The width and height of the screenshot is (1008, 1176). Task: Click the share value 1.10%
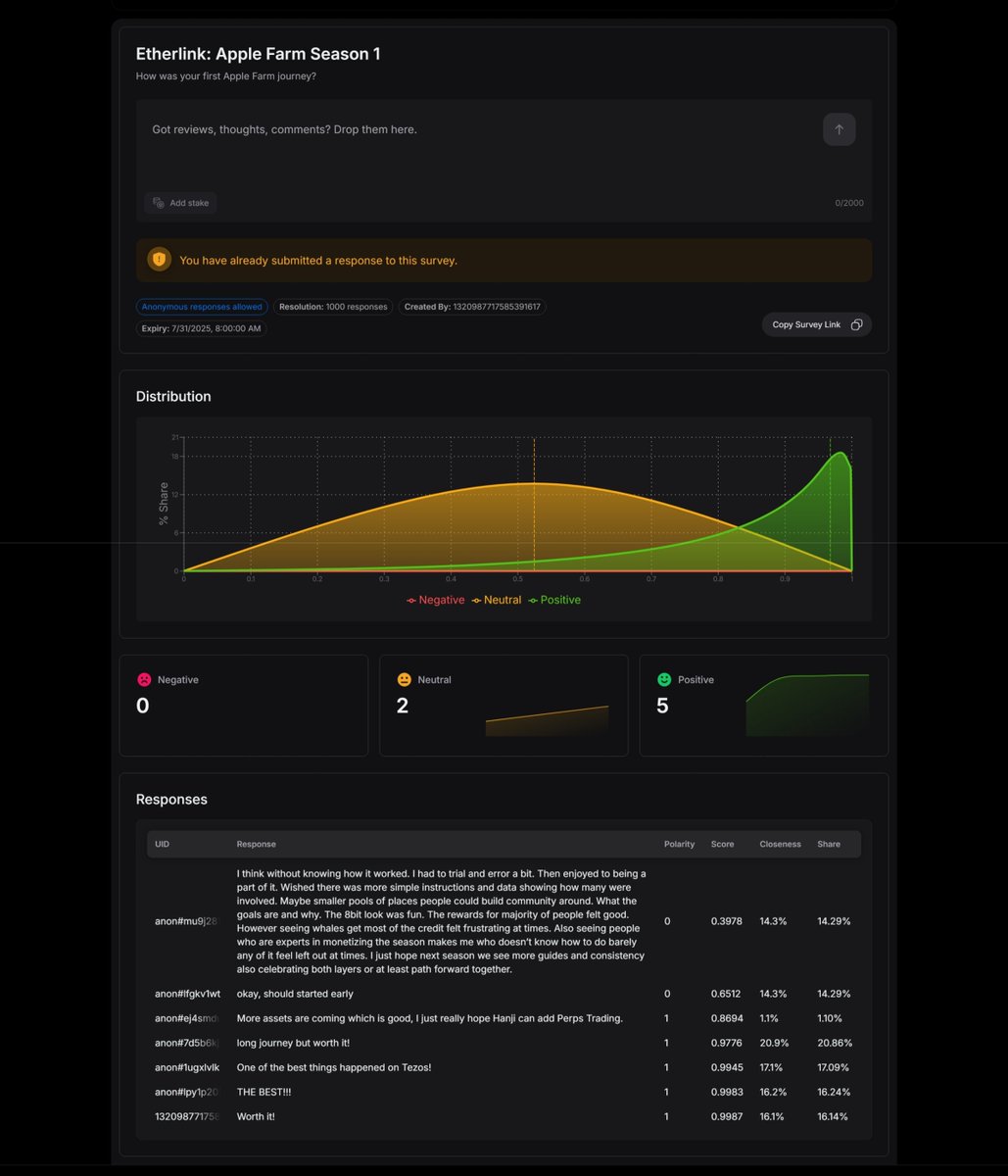pos(832,1018)
